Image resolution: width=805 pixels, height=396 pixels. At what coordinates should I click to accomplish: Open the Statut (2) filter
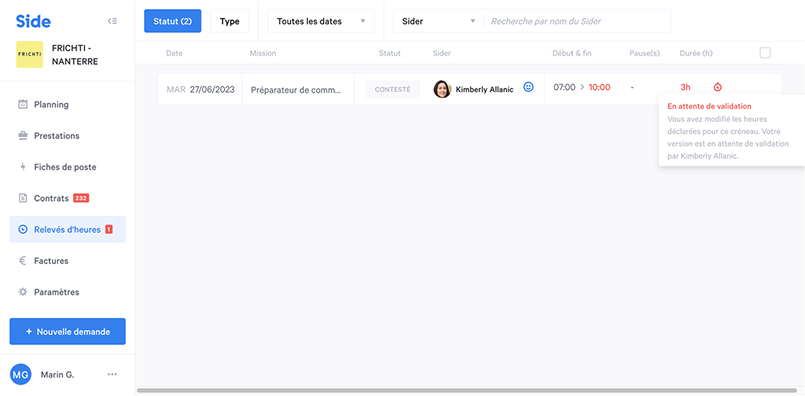pyautogui.click(x=172, y=21)
